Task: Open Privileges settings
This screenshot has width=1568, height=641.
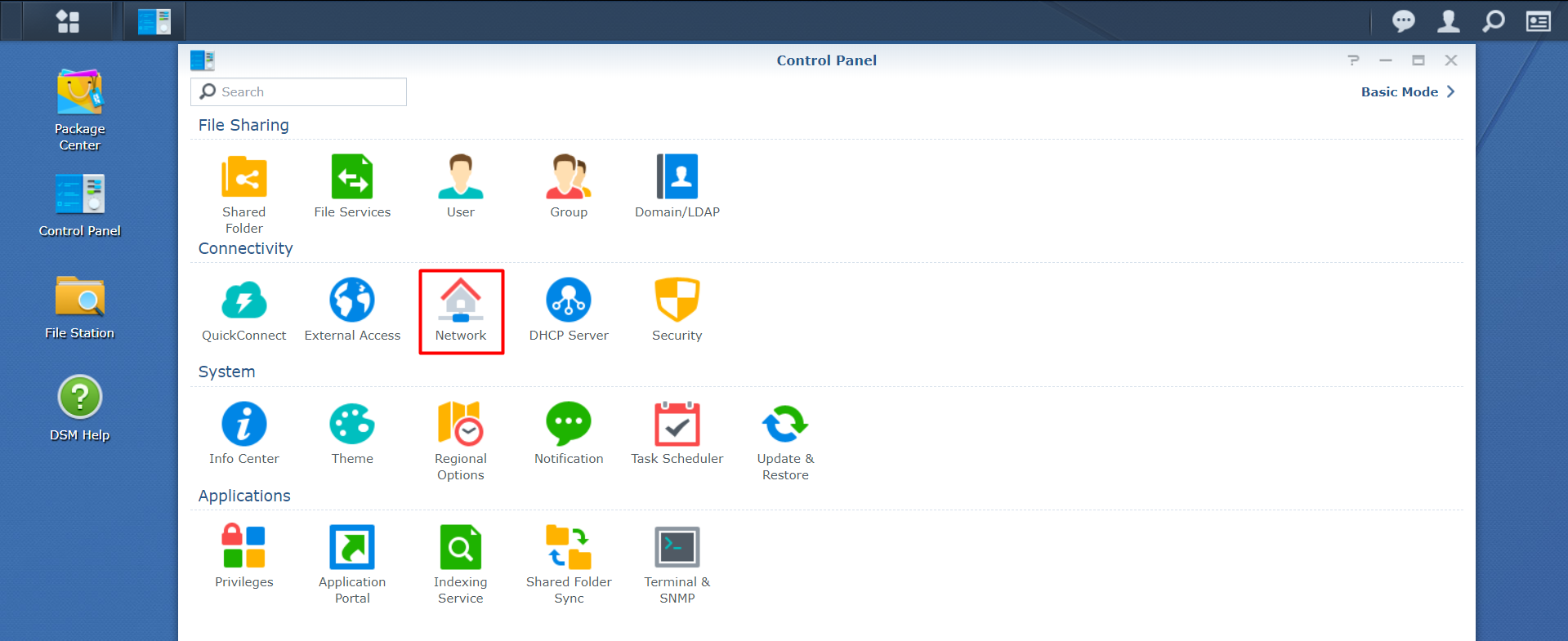Action: pos(243,557)
